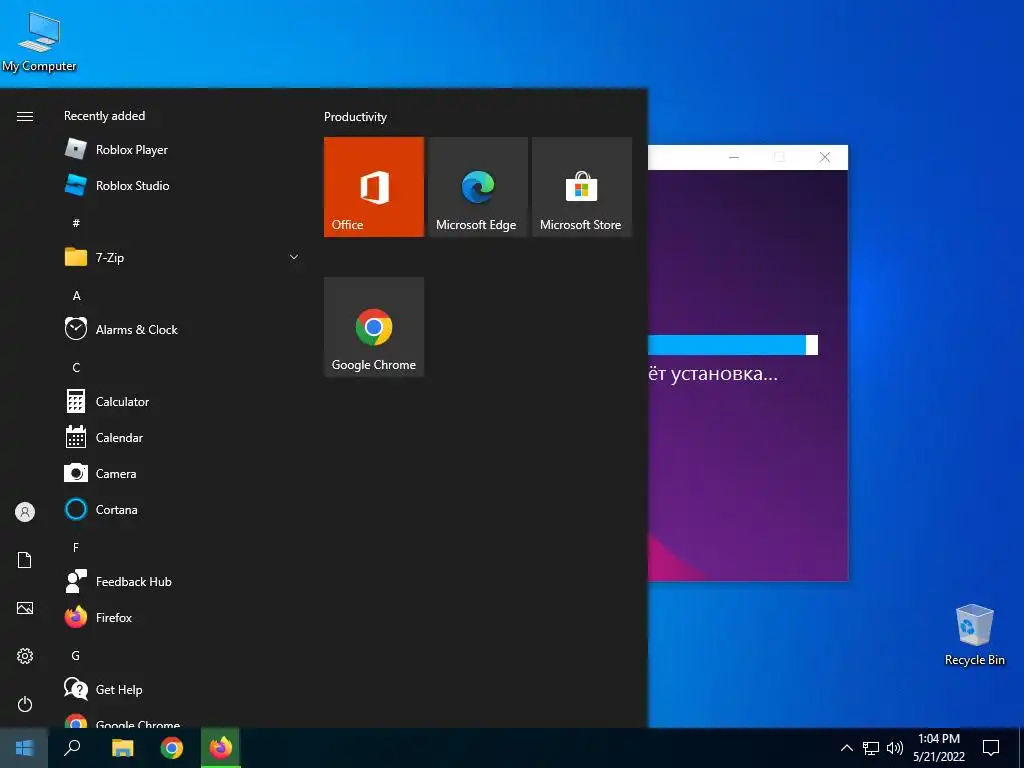
Task: Select the My Computer desktop icon
Action: [39, 41]
